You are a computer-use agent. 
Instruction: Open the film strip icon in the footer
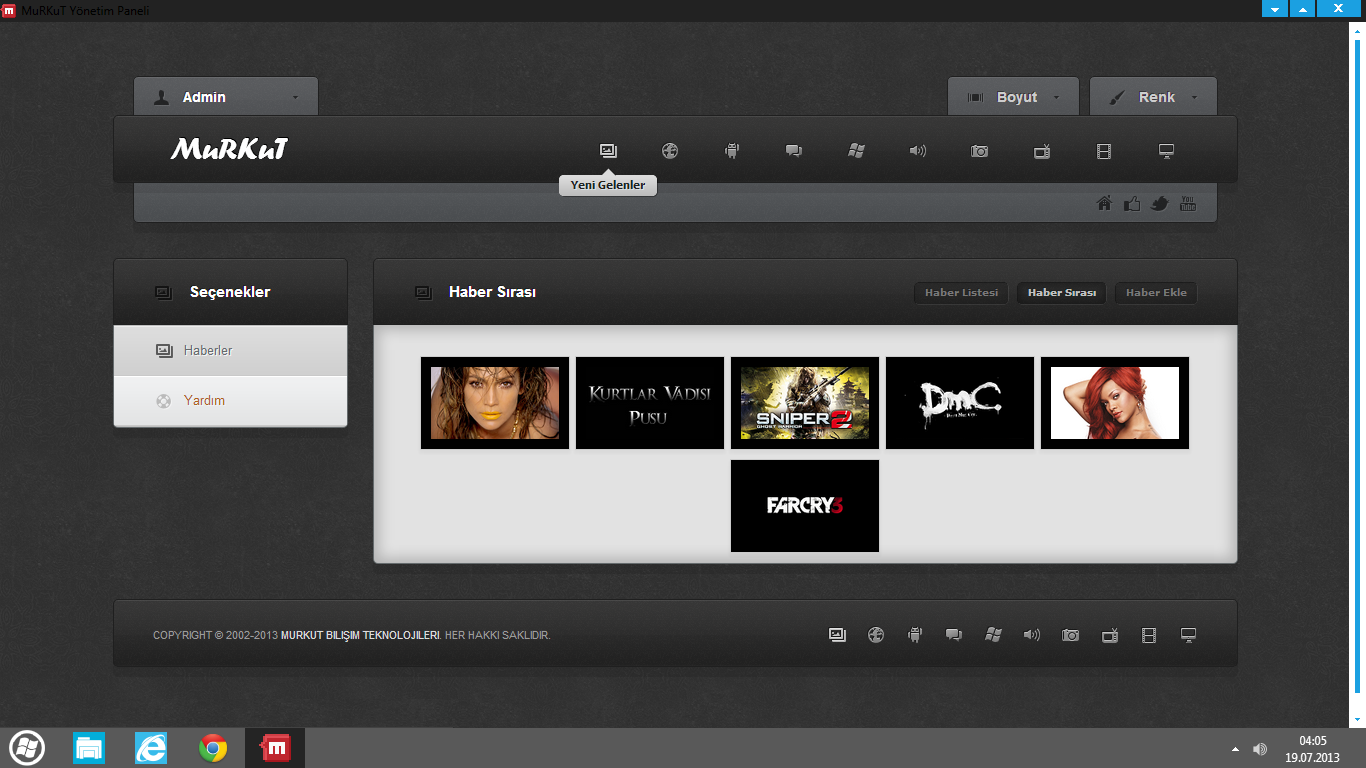(1149, 635)
